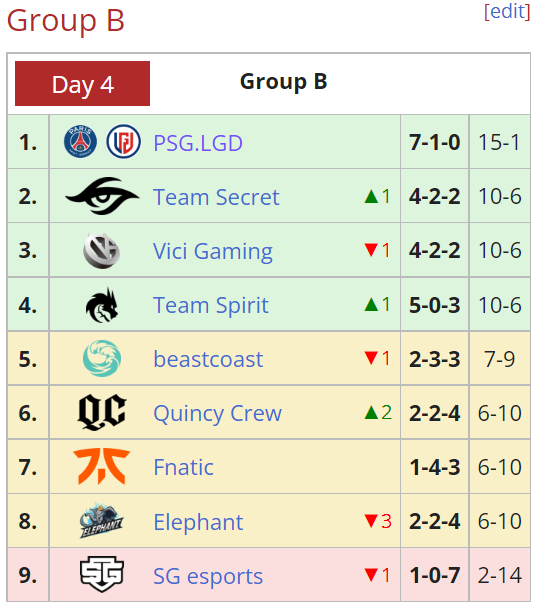Click the PSG (Paris) logo icon
The height and width of the screenshot is (613, 539).
click(x=80, y=142)
